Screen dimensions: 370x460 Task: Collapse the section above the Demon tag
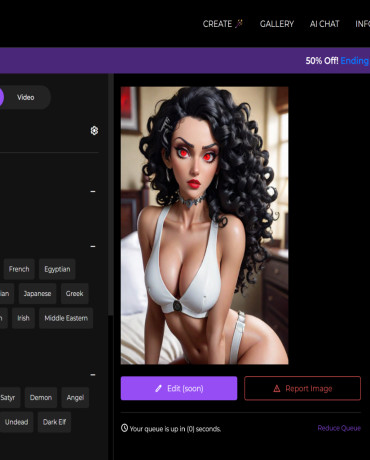click(x=93, y=375)
